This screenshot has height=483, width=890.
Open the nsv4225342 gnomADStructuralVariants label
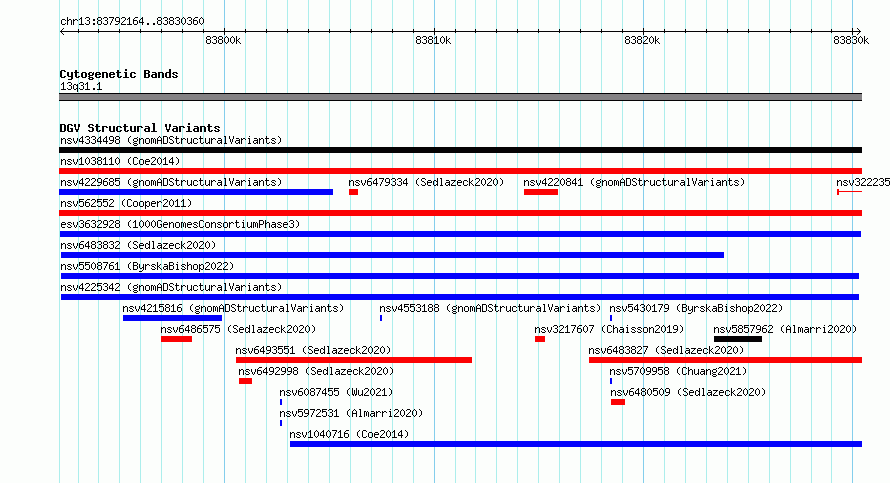pos(171,287)
